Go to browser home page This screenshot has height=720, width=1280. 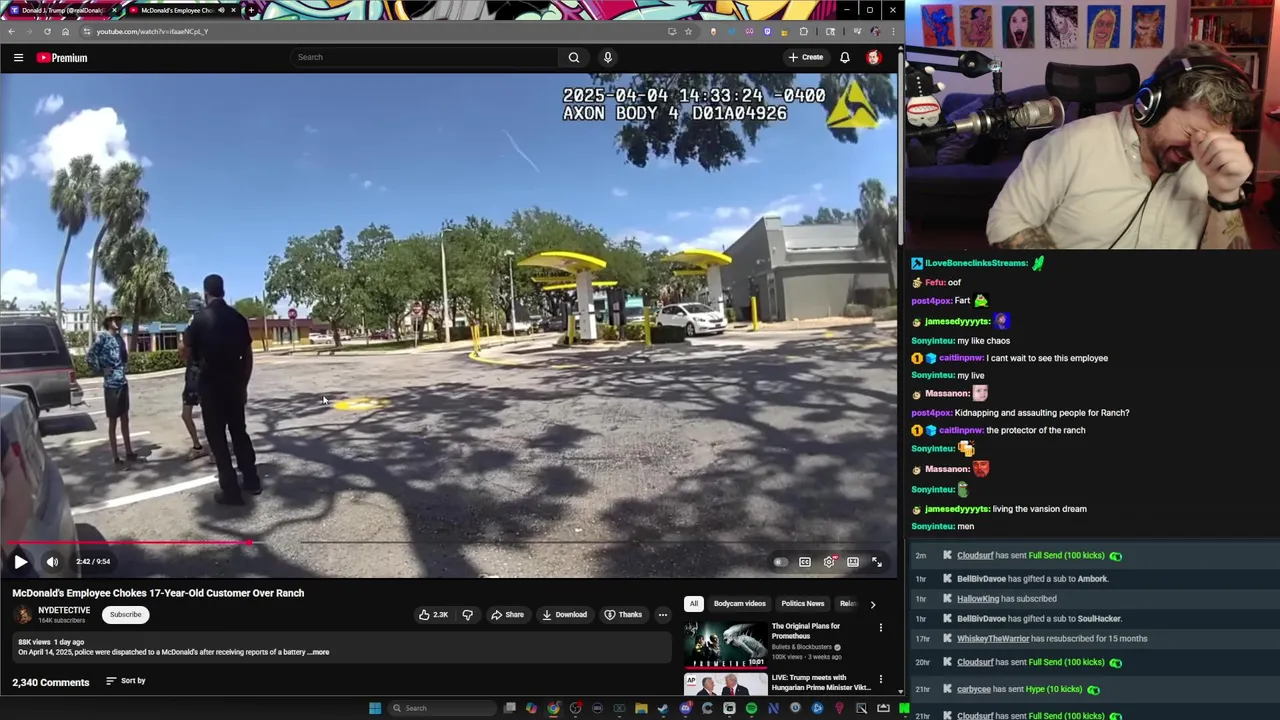click(66, 32)
